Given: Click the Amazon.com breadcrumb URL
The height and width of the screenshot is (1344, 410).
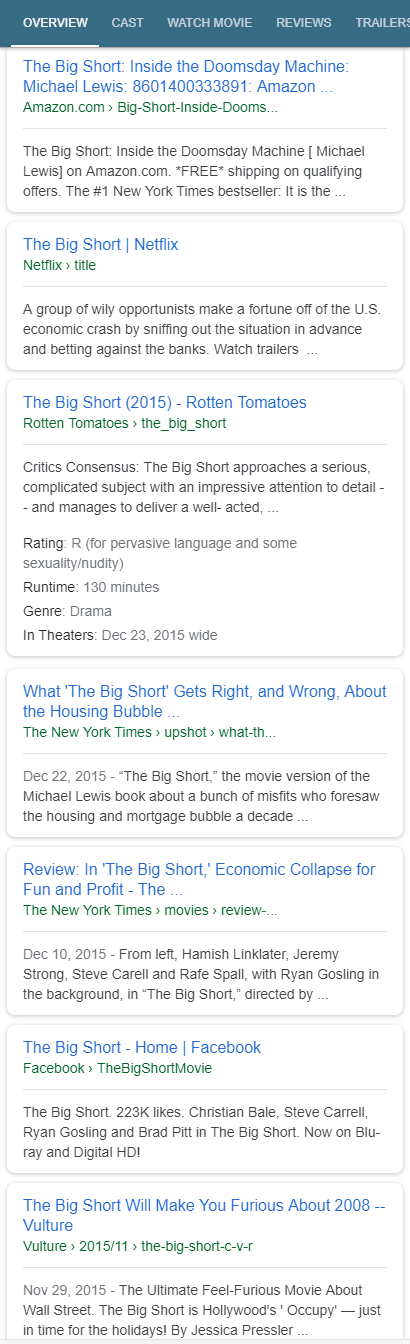Looking at the screenshot, I should pos(150,107).
